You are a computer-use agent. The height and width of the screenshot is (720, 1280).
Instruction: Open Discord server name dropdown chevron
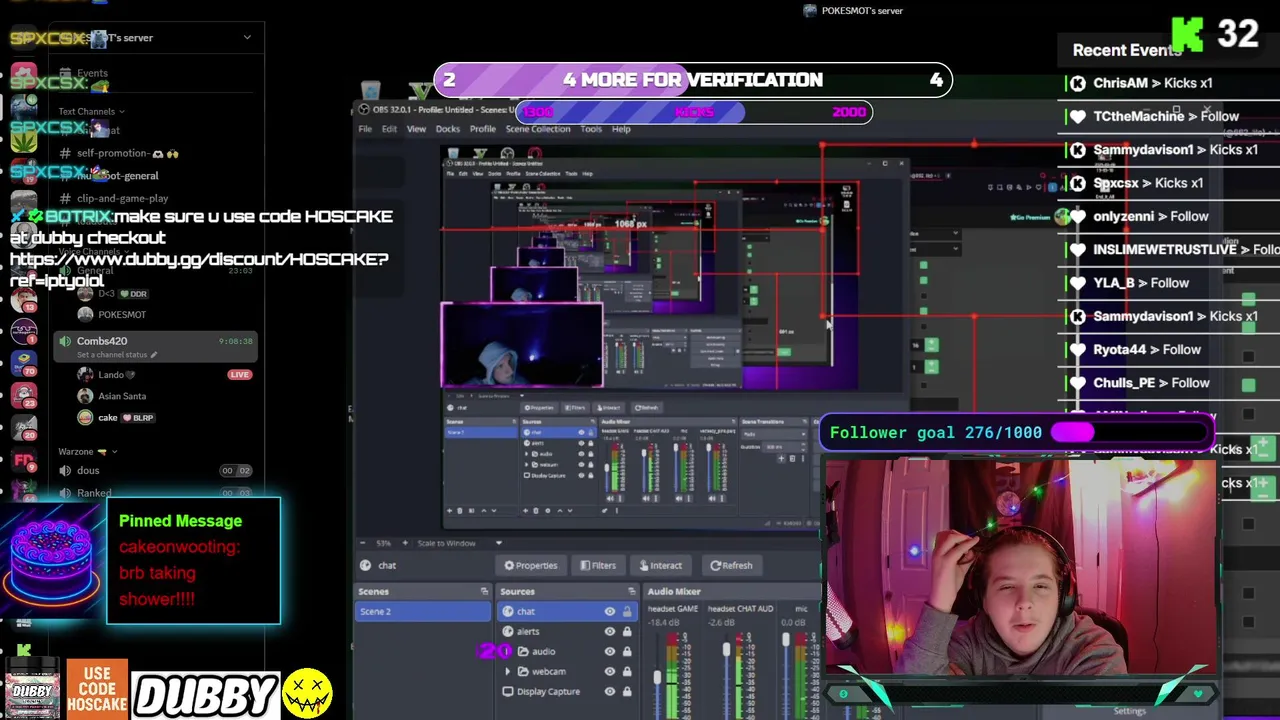(247, 38)
